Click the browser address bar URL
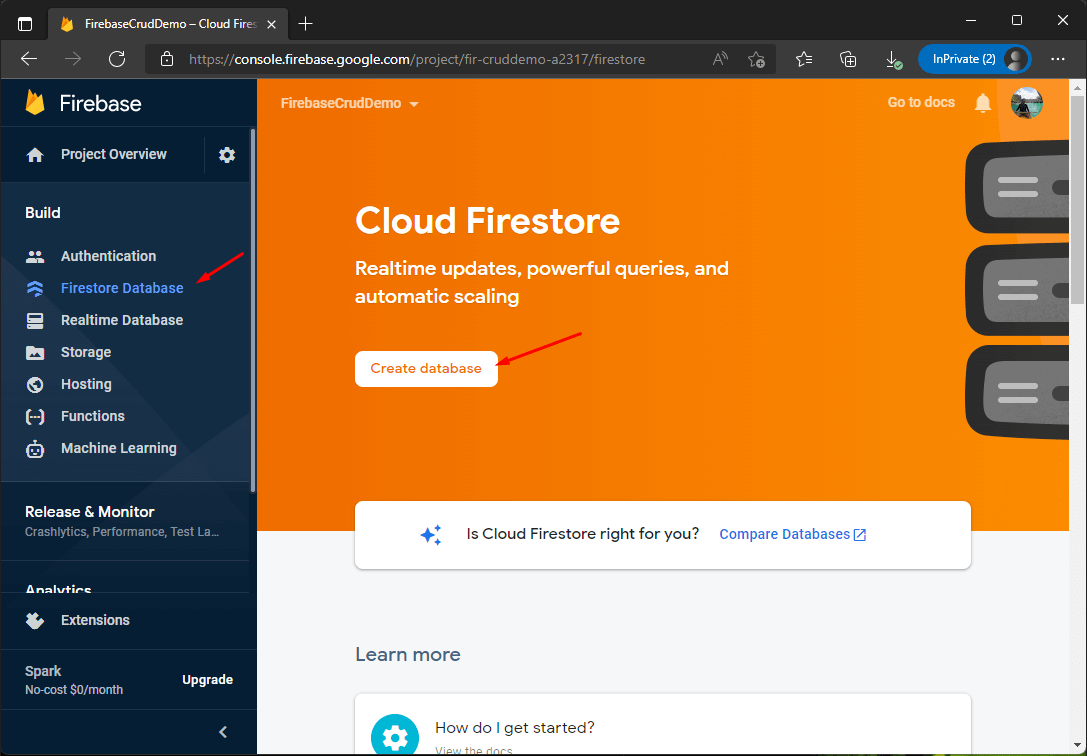1087x756 pixels. click(416, 60)
